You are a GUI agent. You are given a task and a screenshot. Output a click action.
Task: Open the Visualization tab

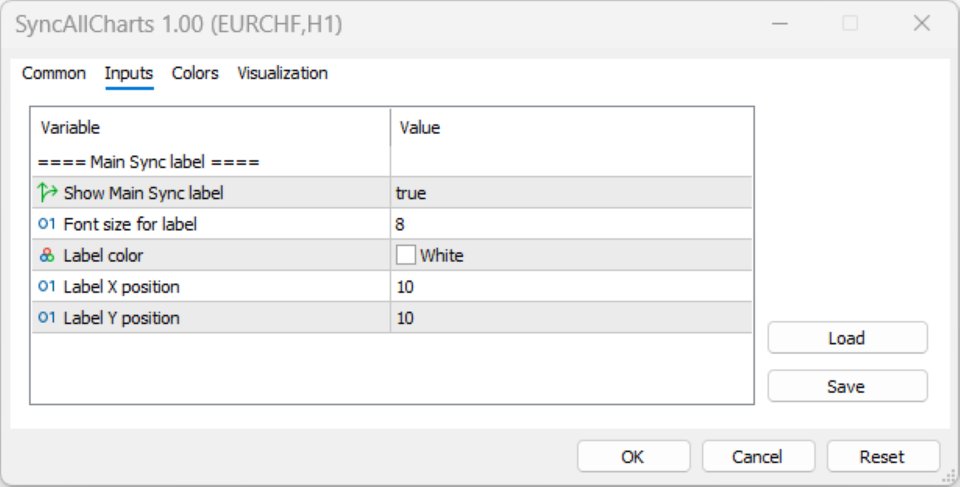tap(282, 74)
